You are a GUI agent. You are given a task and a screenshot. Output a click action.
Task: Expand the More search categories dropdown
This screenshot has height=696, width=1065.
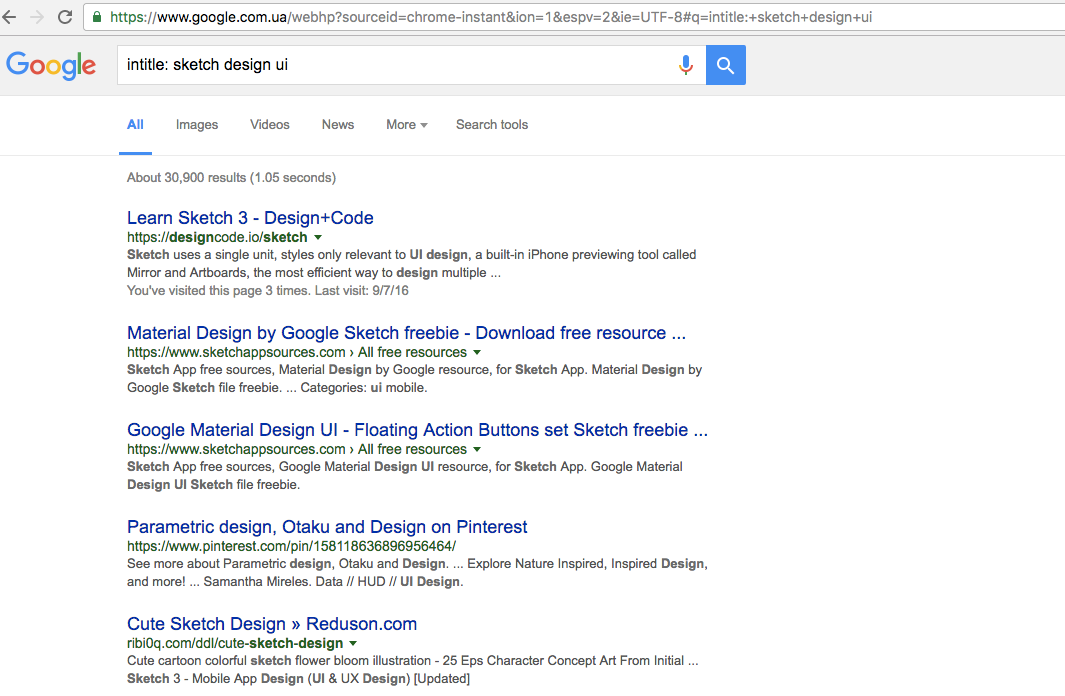tap(406, 125)
